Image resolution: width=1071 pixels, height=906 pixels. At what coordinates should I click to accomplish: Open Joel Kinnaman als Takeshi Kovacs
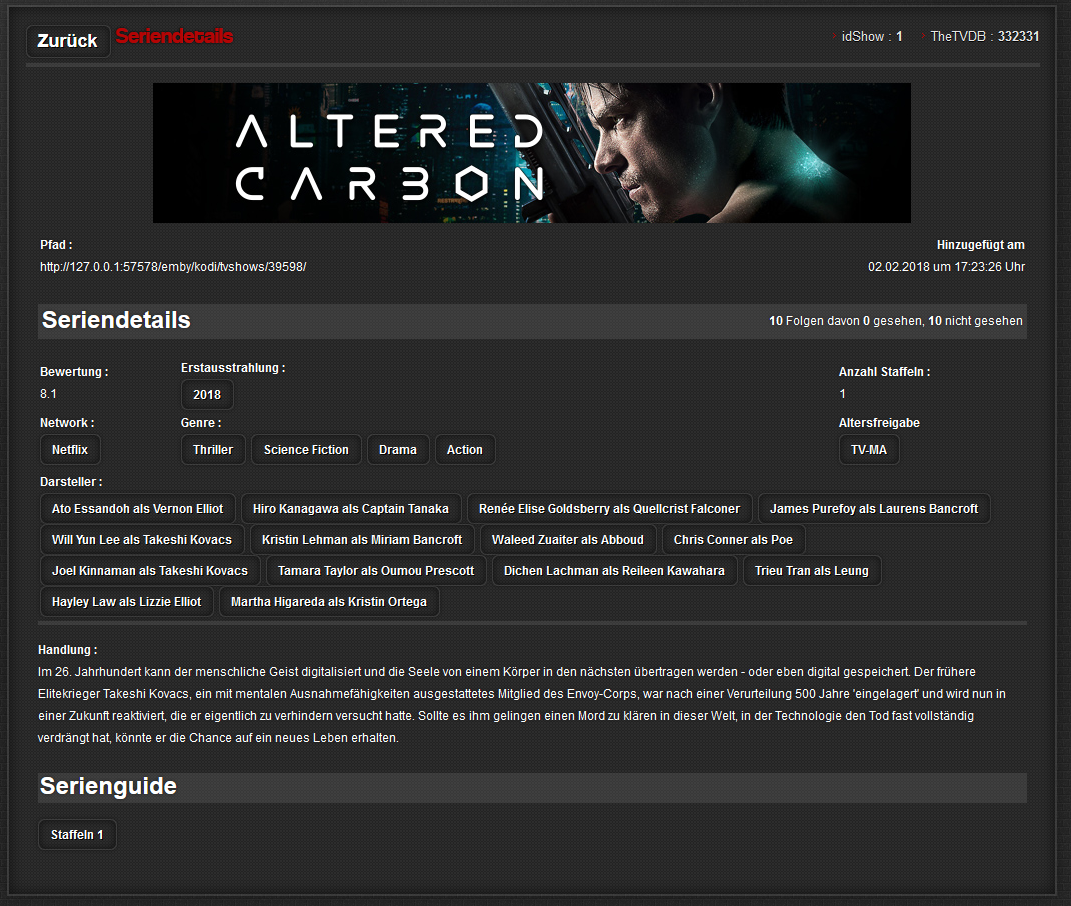tap(150, 571)
